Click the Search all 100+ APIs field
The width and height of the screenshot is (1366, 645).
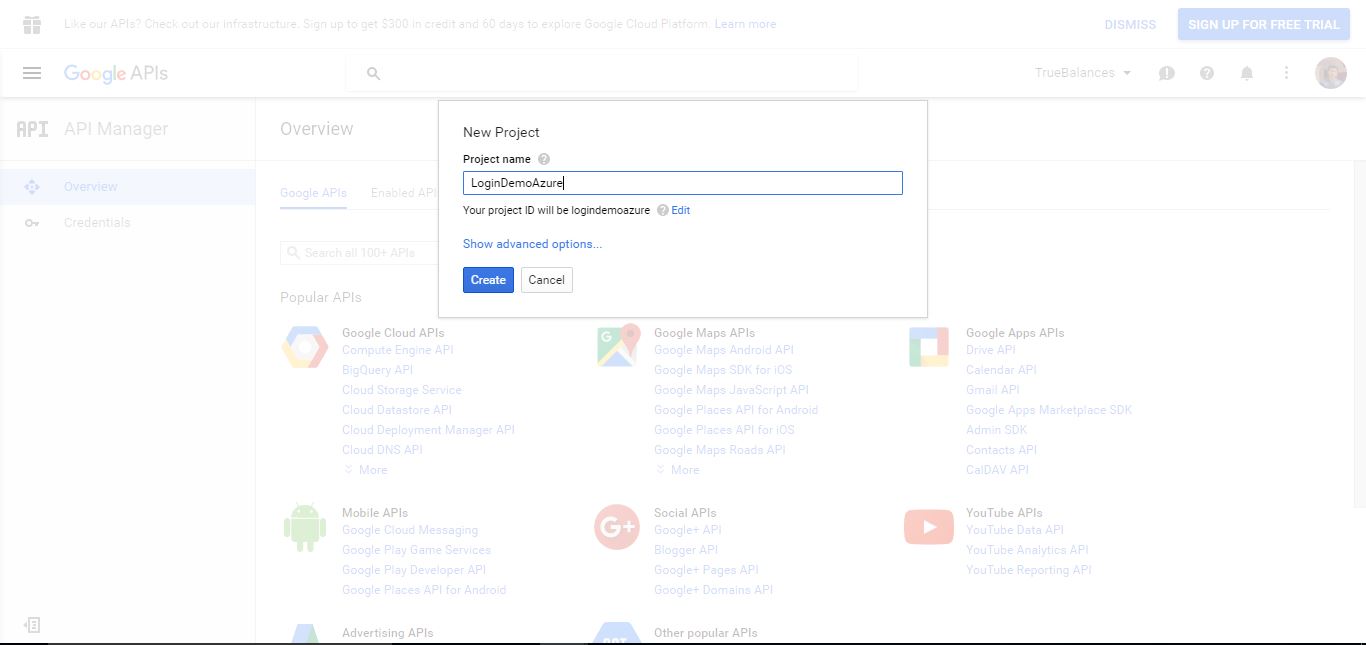pyautogui.click(x=360, y=253)
